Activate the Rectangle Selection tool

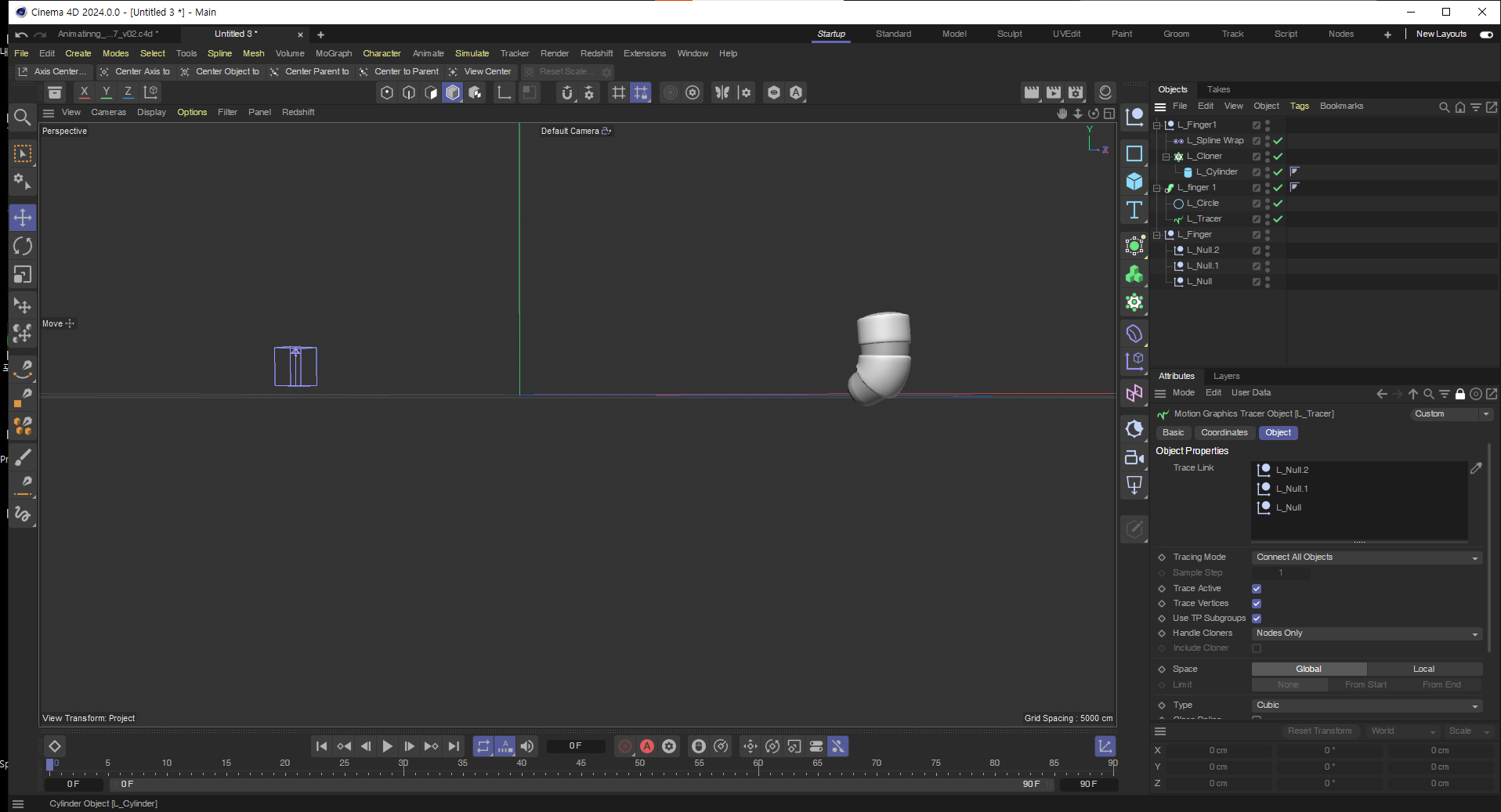coord(23,153)
